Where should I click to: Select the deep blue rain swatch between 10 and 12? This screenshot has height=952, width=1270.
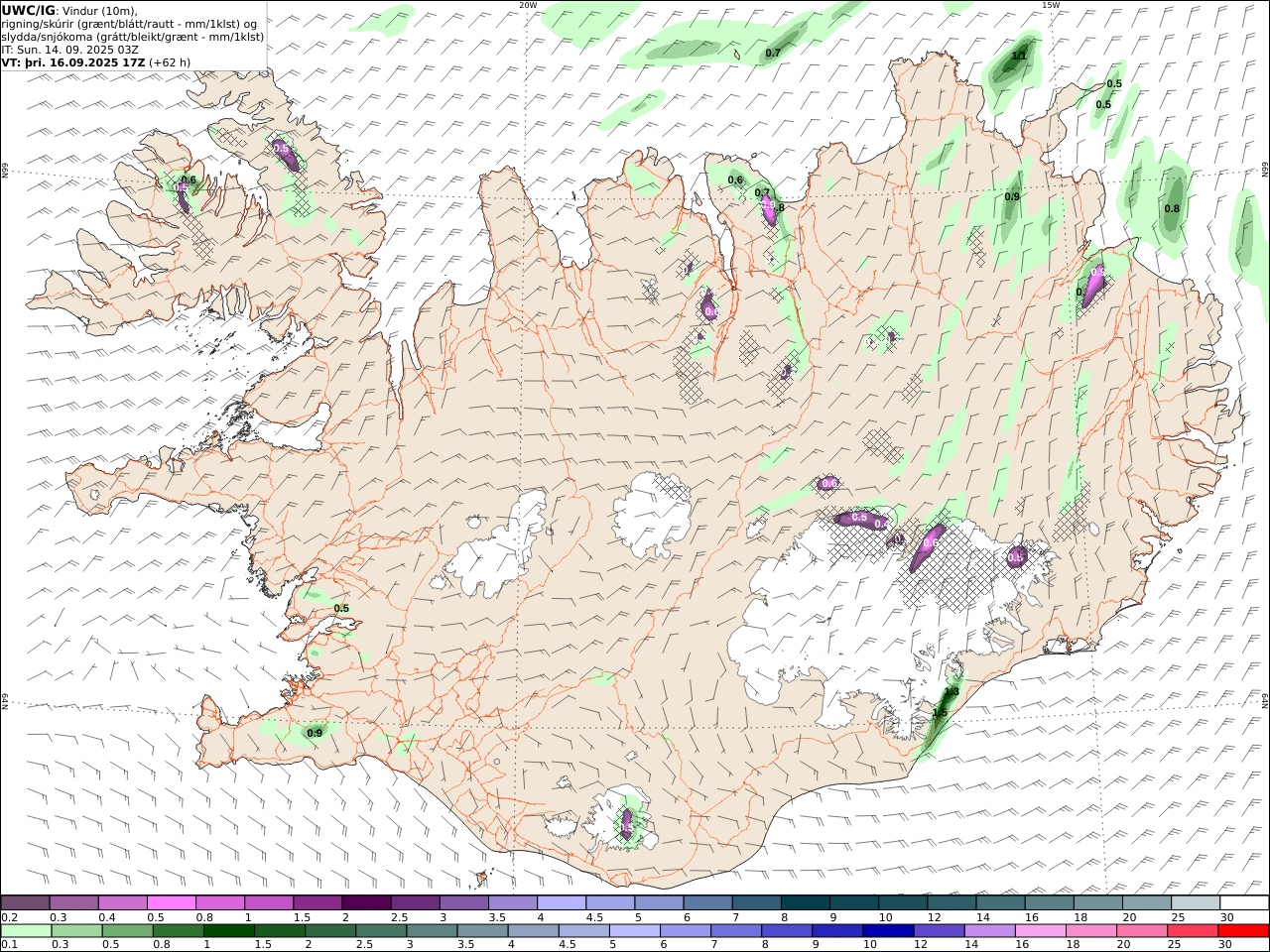click(888, 931)
